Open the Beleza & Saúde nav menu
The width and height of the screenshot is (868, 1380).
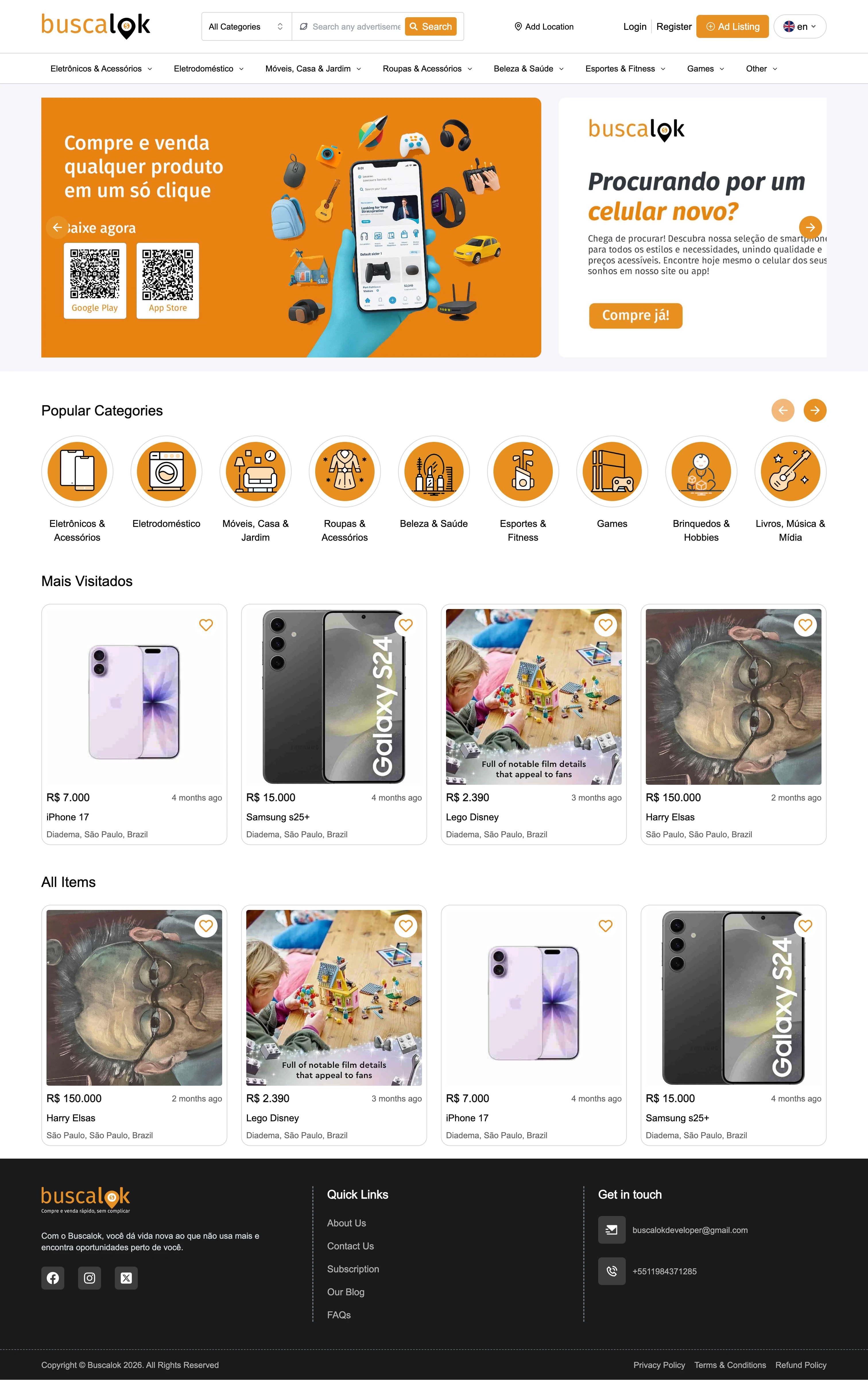tap(529, 69)
